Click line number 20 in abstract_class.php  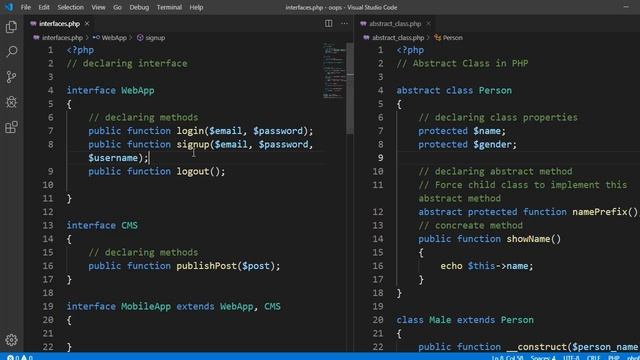[x=378, y=320]
